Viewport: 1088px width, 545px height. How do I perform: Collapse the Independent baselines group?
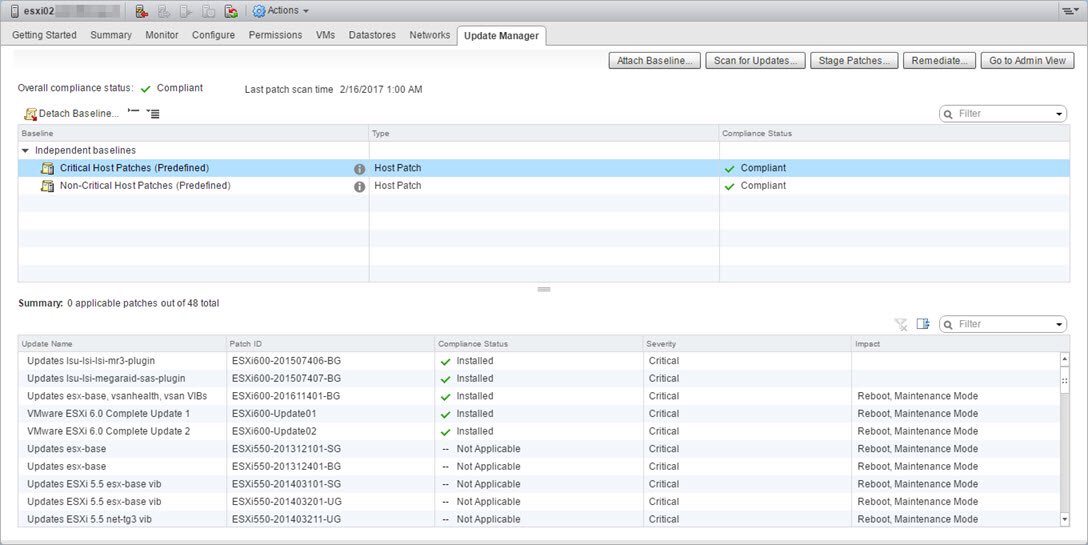click(x=25, y=151)
